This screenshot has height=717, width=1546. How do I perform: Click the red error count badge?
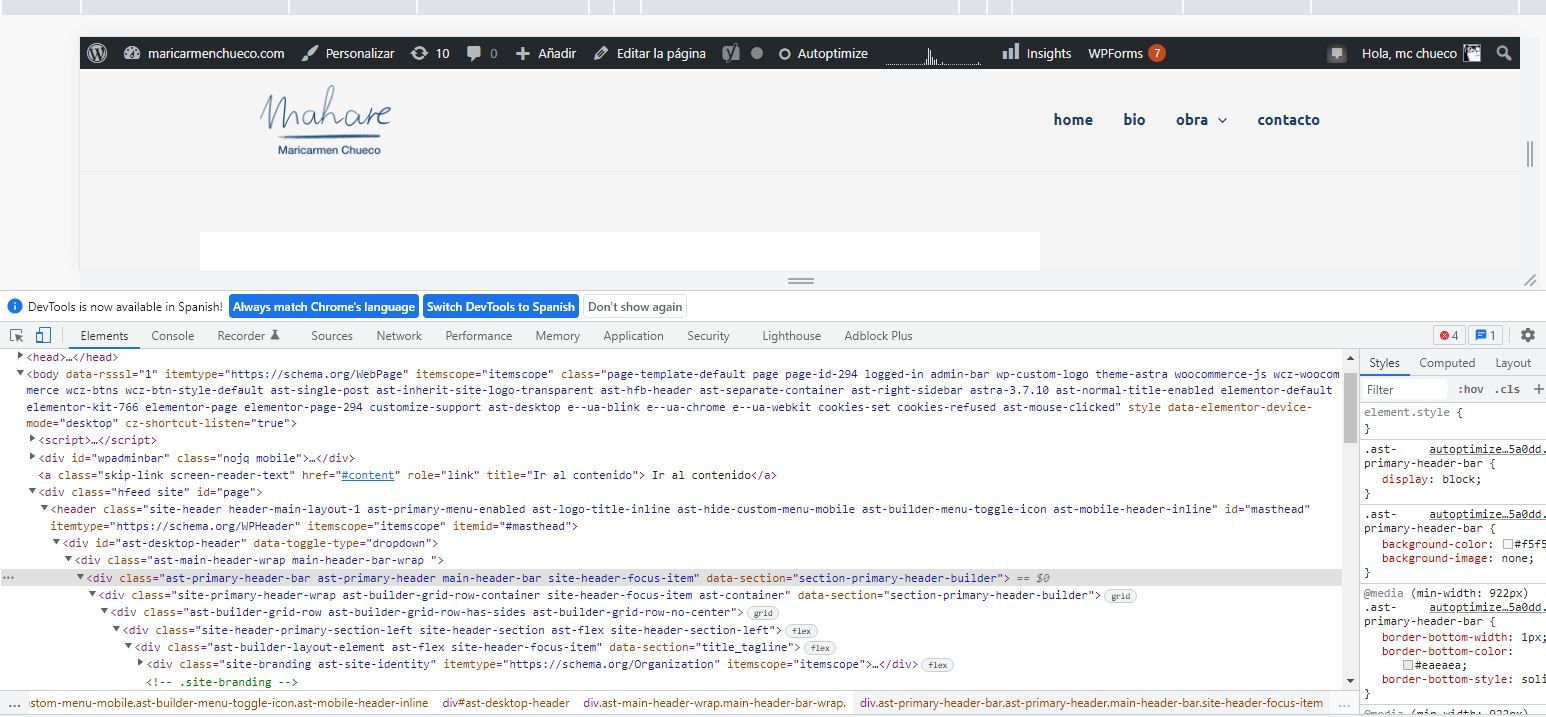pos(1448,336)
